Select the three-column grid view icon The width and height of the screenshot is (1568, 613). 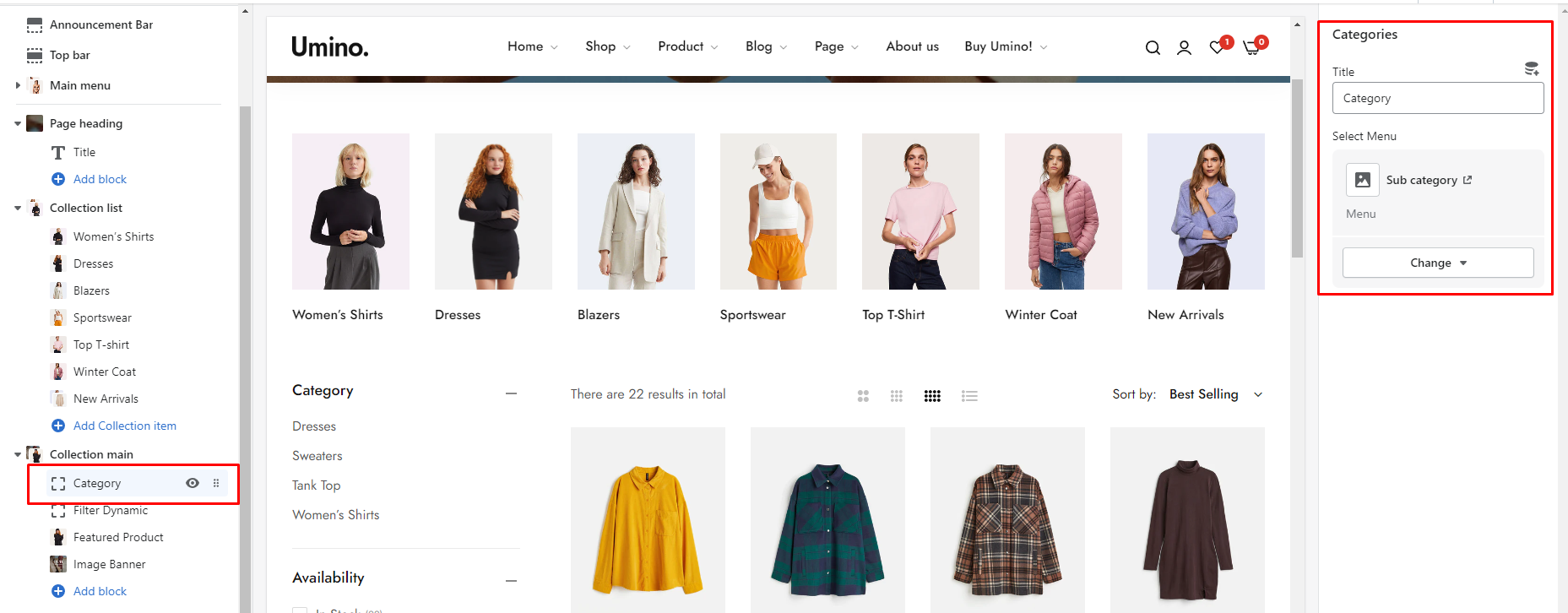pyautogui.click(x=897, y=396)
